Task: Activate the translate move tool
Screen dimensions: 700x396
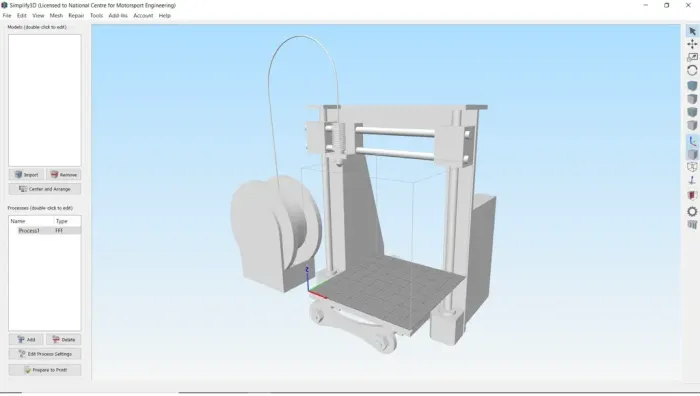Action: click(x=692, y=44)
